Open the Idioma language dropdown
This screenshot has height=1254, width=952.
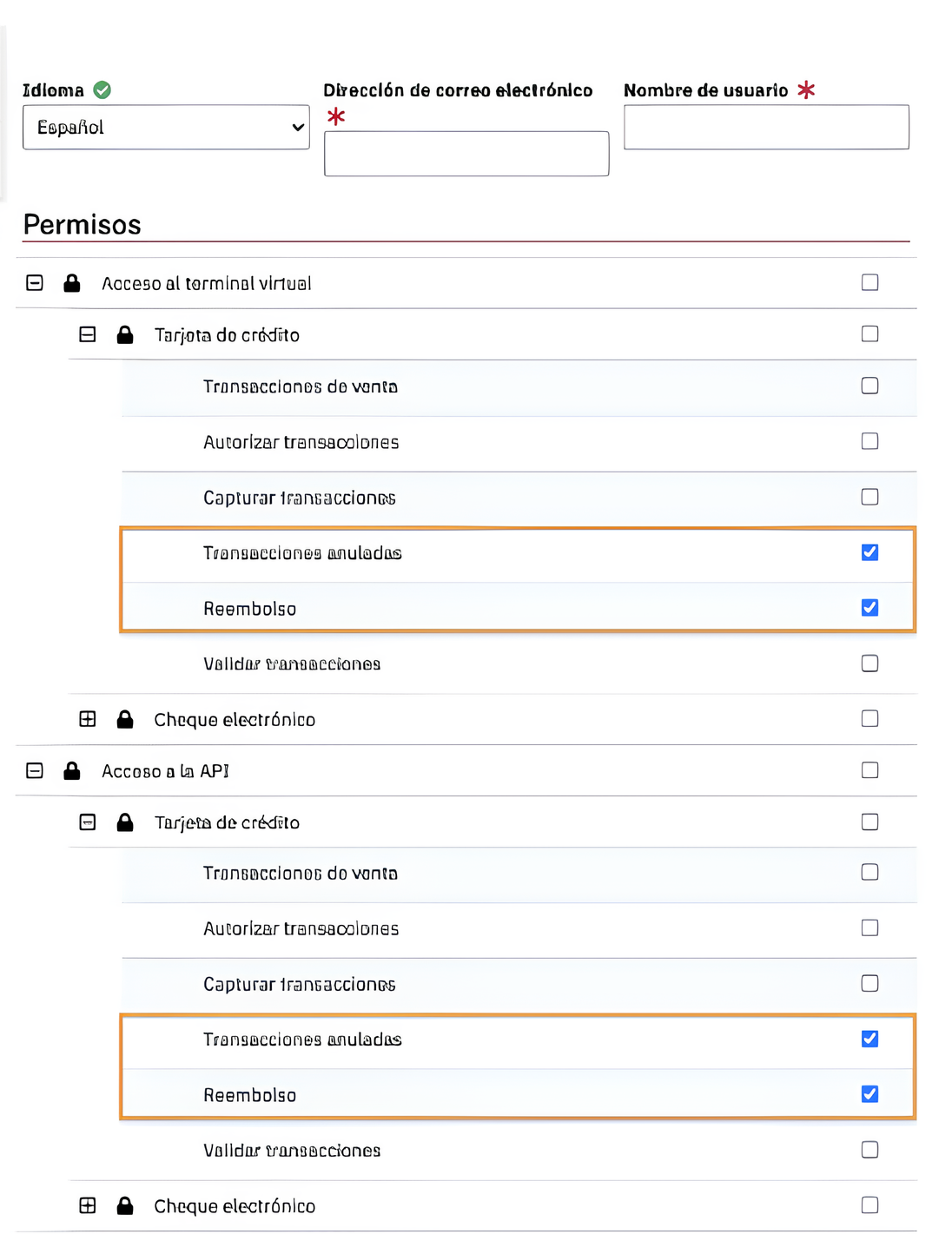(x=166, y=128)
